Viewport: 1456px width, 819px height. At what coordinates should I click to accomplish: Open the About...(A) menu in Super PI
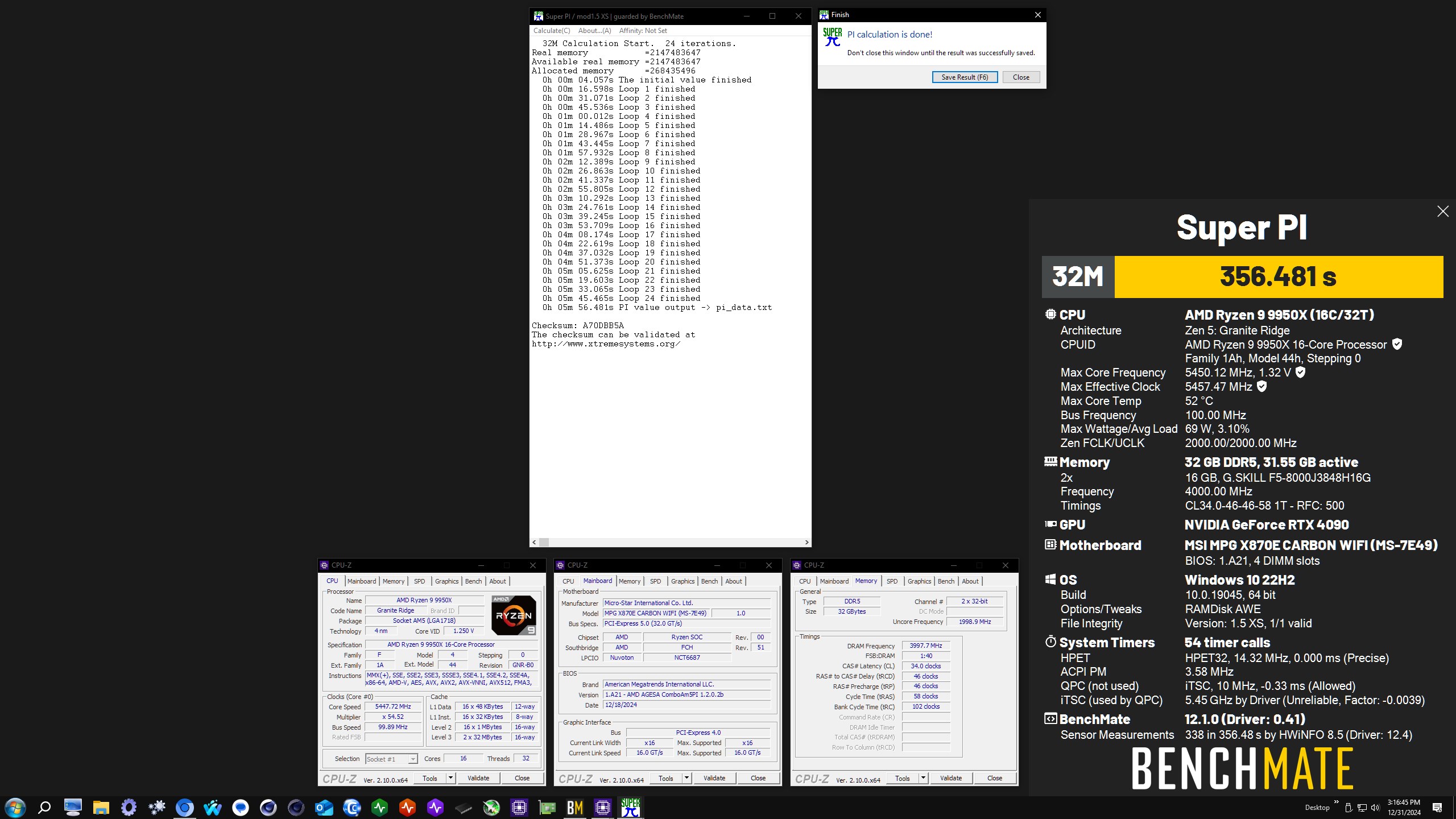click(594, 31)
